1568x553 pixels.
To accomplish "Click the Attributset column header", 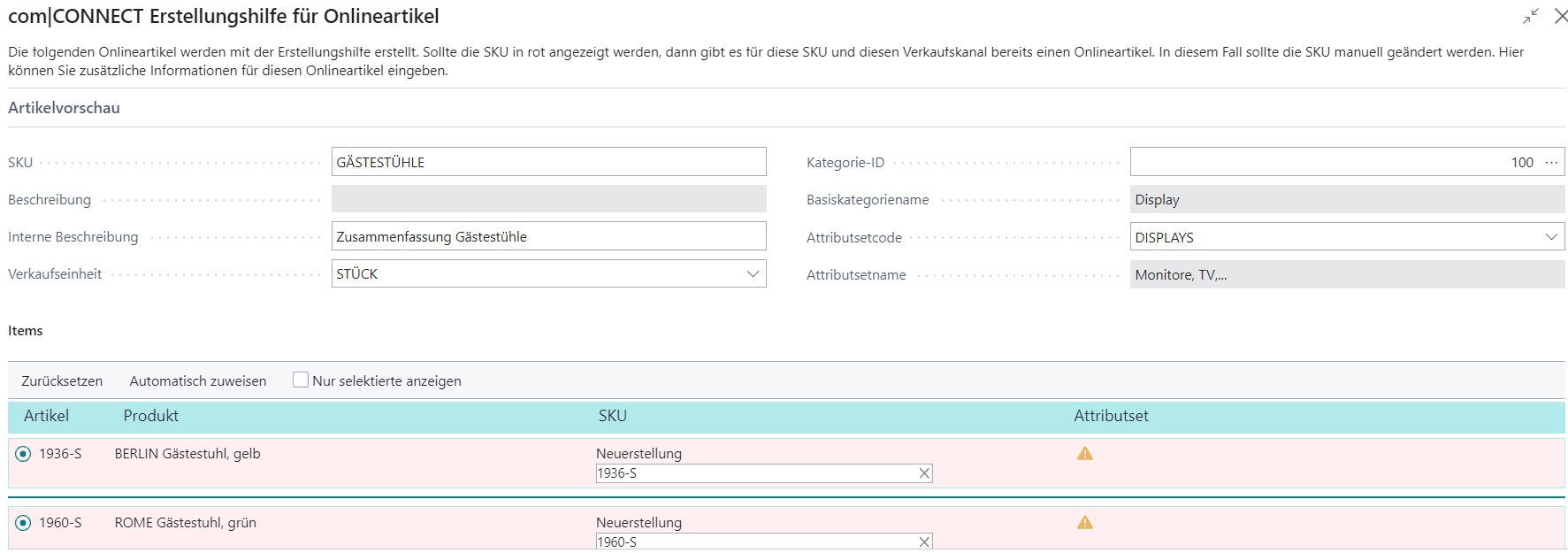I will pos(1111,416).
